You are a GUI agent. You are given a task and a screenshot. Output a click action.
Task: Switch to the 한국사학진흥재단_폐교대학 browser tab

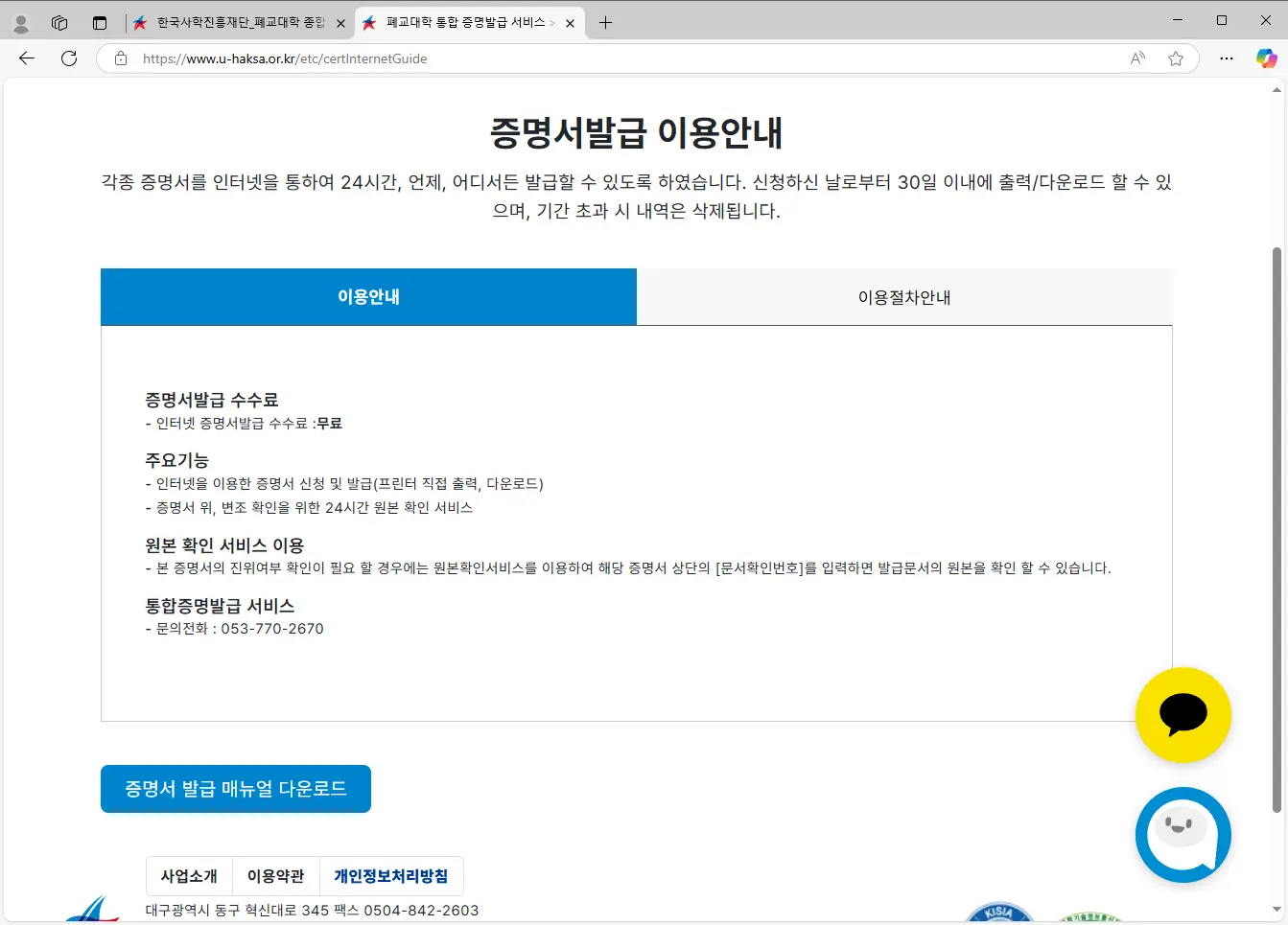pos(240,23)
